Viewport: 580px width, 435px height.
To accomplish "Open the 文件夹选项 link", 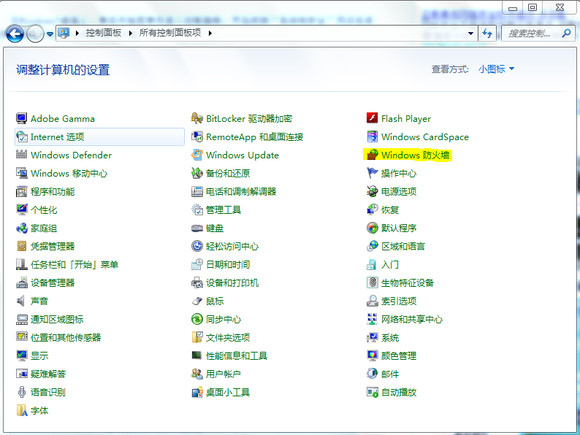I will pos(228,337).
